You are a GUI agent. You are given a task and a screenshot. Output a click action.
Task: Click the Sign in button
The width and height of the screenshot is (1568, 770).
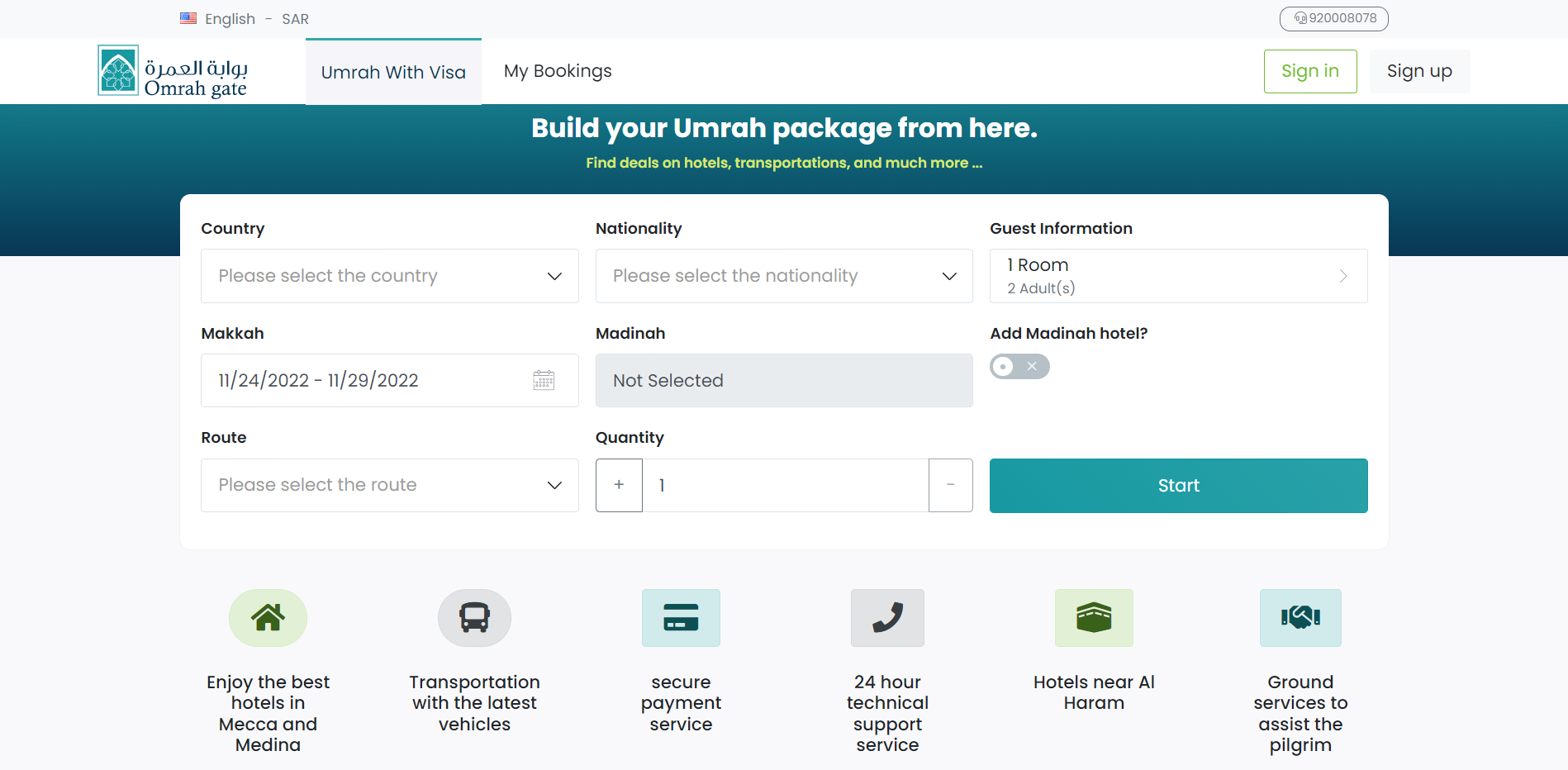click(1310, 71)
